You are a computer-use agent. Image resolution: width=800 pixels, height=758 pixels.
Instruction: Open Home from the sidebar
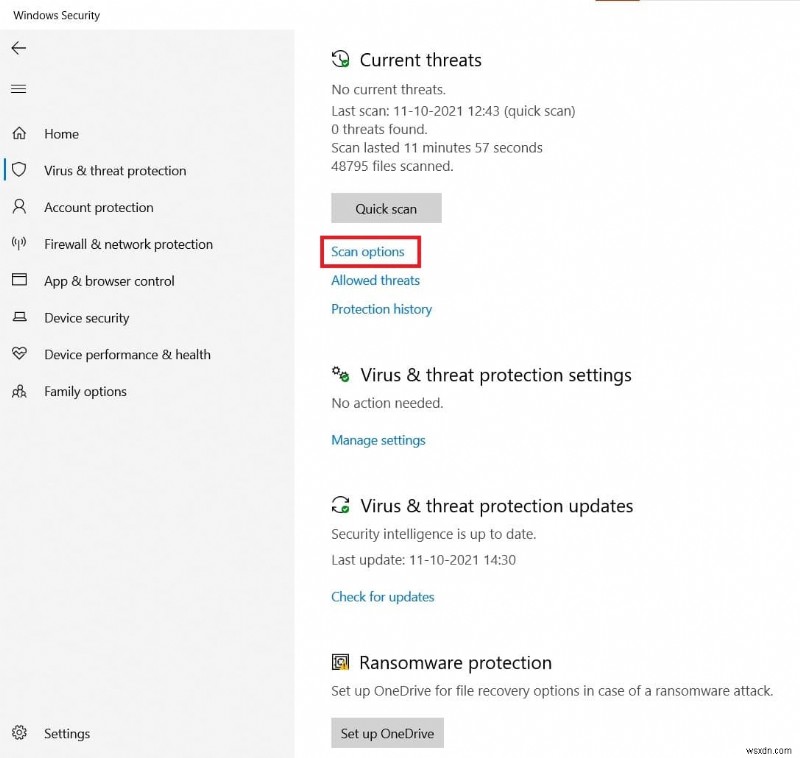point(61,133)
